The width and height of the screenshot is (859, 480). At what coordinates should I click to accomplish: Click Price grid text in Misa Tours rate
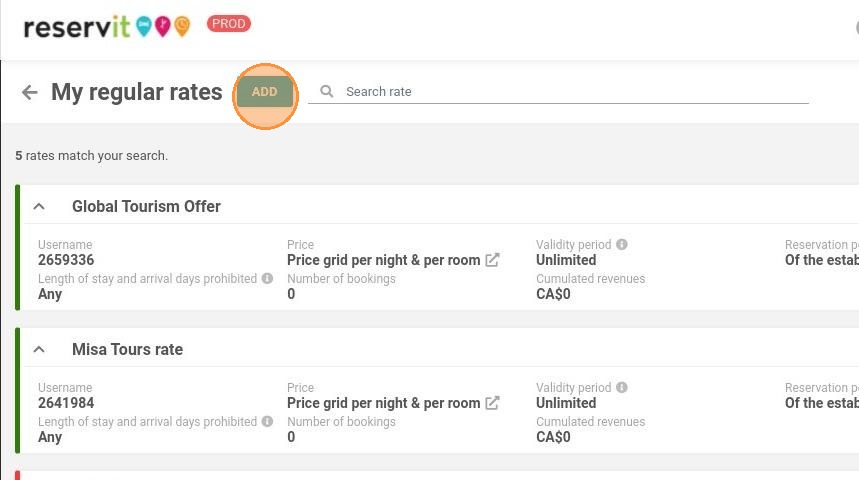point(383,403)
